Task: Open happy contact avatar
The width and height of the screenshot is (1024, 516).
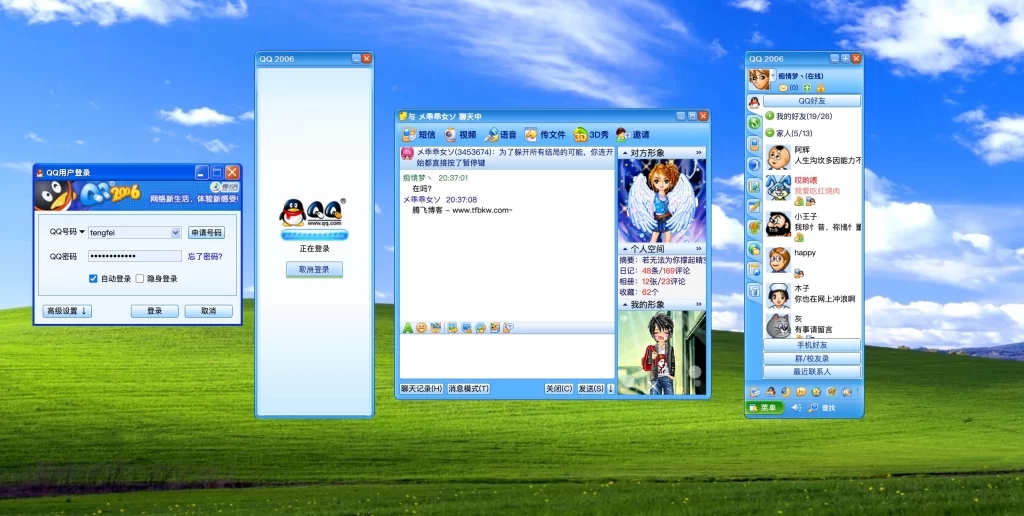Action: pos(778,260)
